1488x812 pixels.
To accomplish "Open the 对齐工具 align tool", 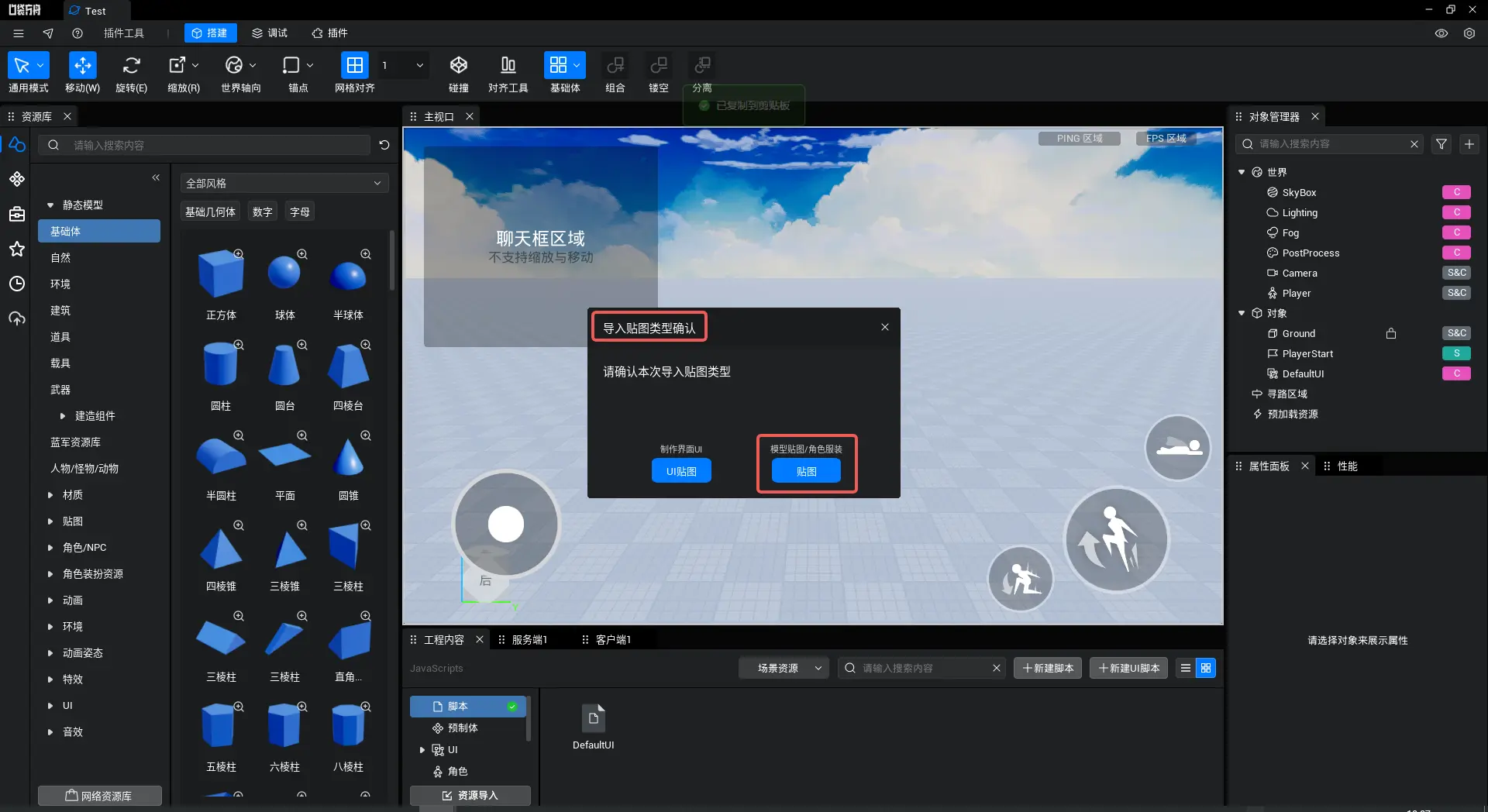I will [508, 74].
